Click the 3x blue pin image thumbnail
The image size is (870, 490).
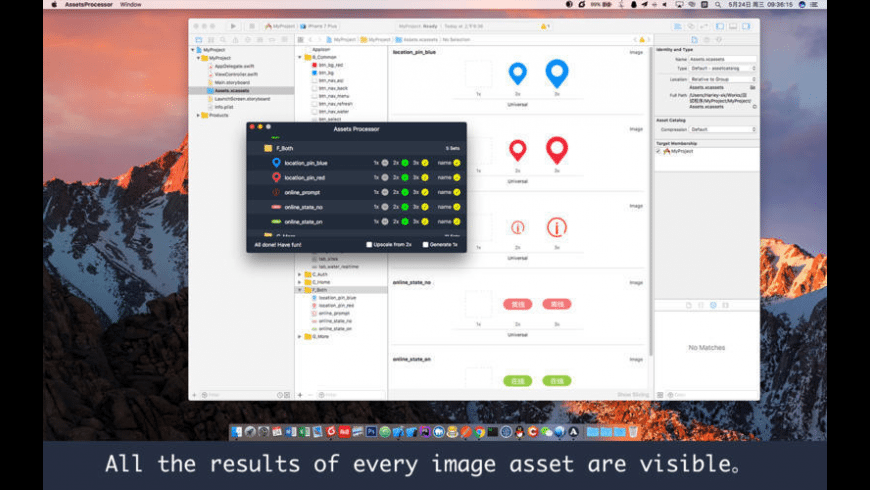click(557, 74)
